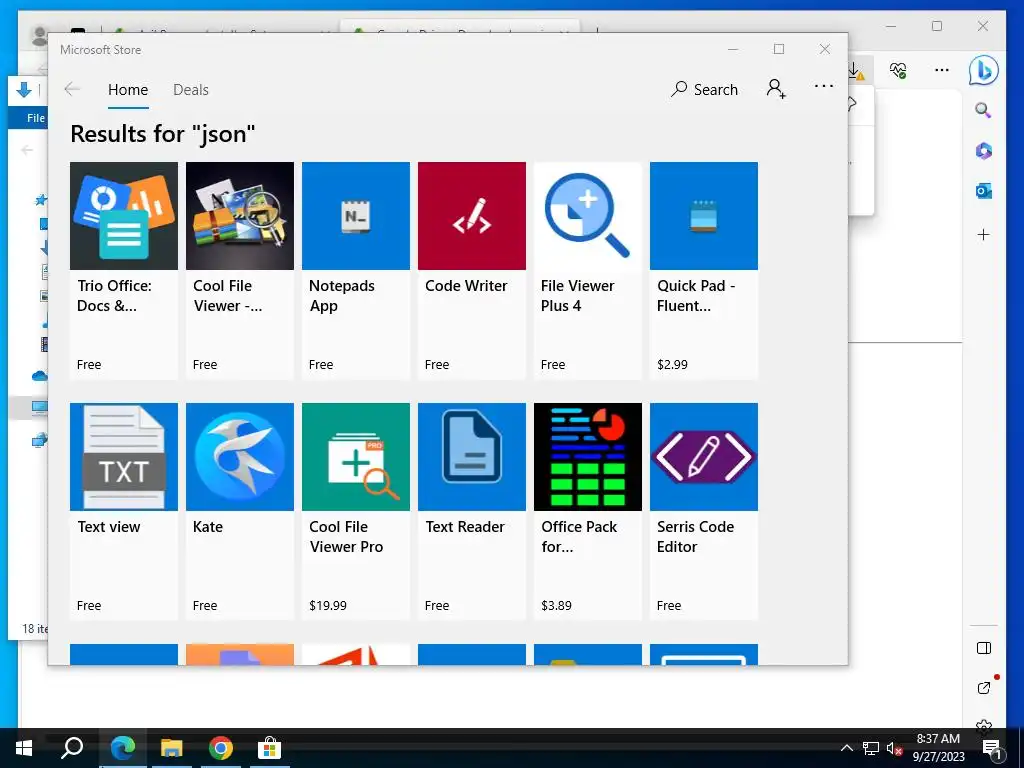This screenshot has width=1024, height=768.
Task: Select the Cool File Viewer Pro icon
Action: (356, 456)
